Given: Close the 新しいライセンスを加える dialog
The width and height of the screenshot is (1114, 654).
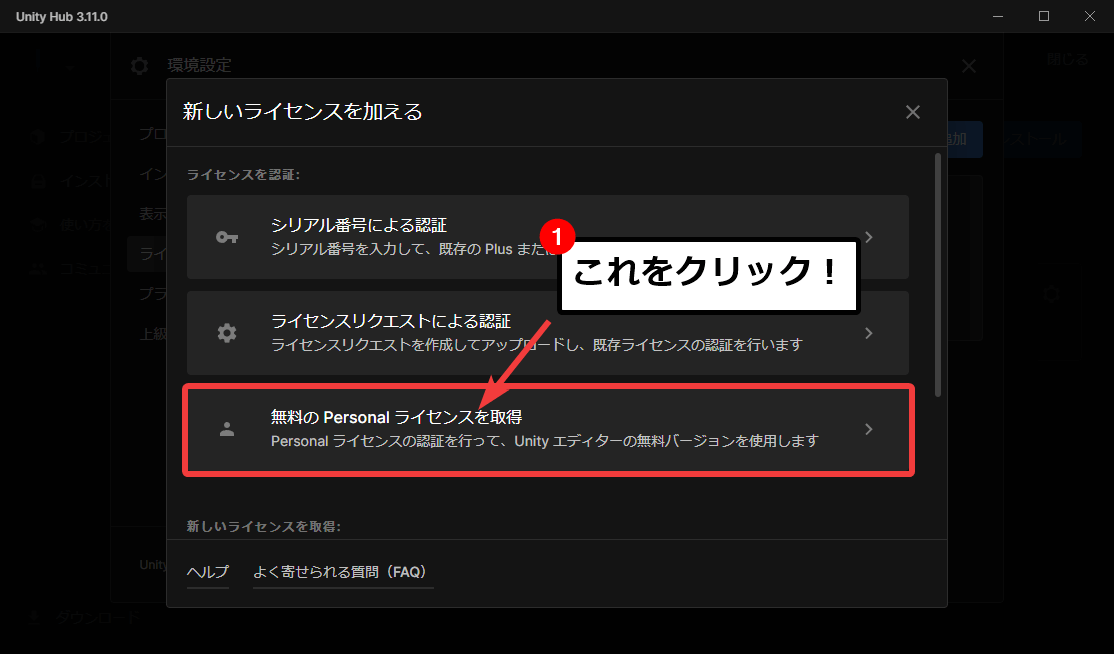Looking at the screenshot, I should pyautogui.click(x=913, y=112).
